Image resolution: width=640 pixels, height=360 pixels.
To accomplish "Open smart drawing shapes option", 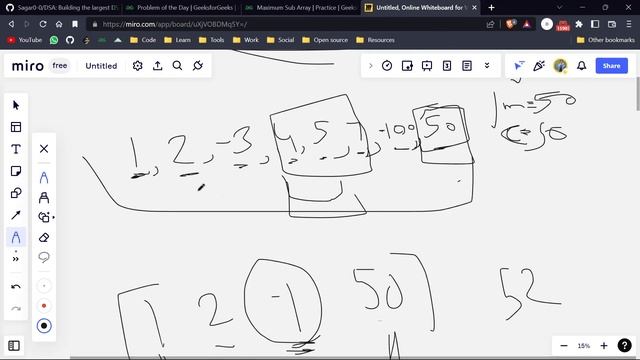I will [45, 217].
